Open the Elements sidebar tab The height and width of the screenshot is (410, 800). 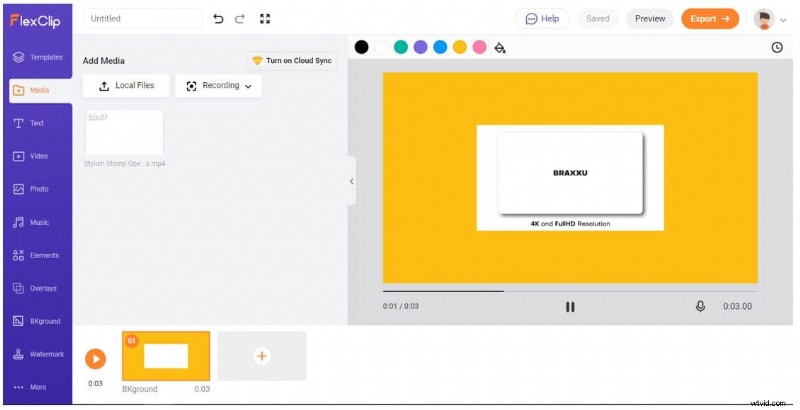[x=38, y=255]
